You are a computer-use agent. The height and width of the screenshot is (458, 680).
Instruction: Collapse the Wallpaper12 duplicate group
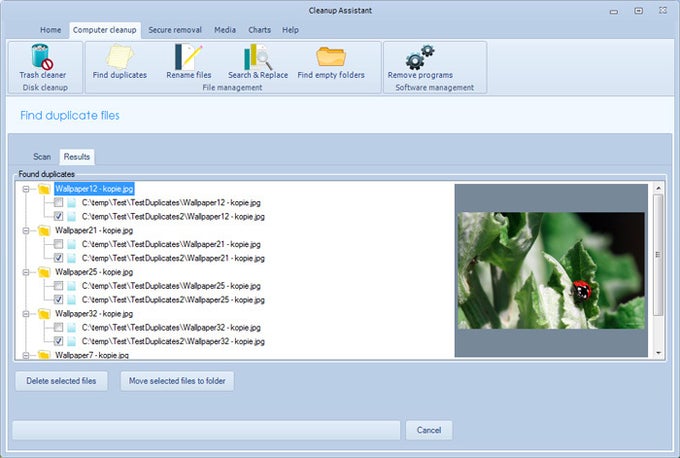click(27, 188)
